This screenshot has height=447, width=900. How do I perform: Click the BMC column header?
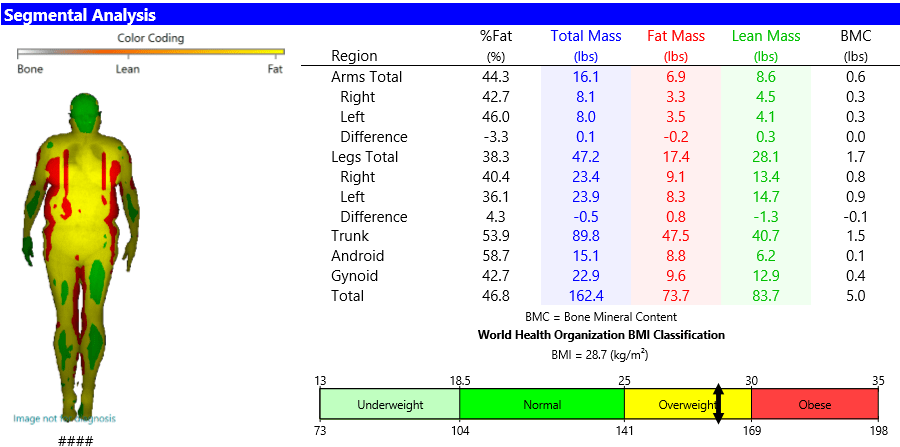coord(856,36)
